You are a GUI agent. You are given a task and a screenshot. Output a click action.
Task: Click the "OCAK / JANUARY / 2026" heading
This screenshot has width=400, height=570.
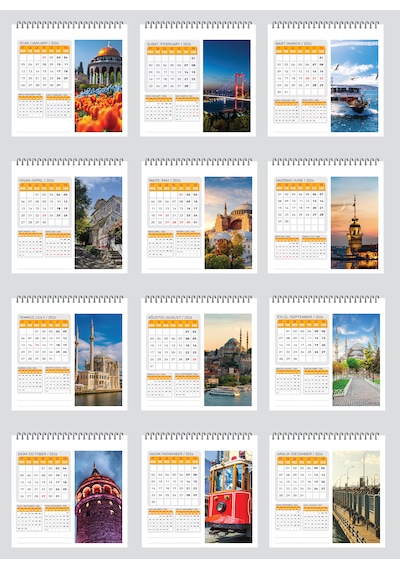click(39, 43)
